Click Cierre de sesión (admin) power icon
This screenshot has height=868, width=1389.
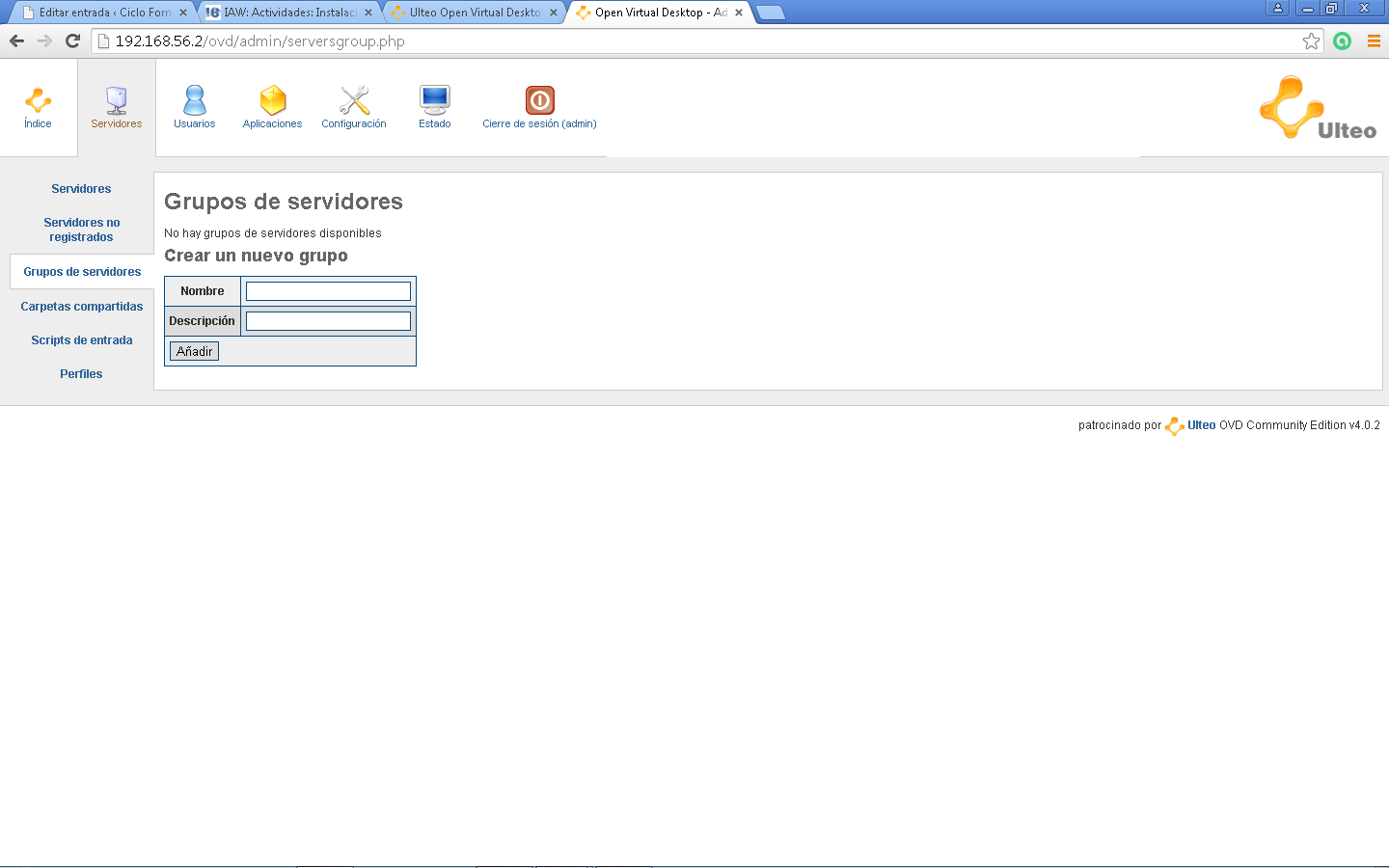539,100
